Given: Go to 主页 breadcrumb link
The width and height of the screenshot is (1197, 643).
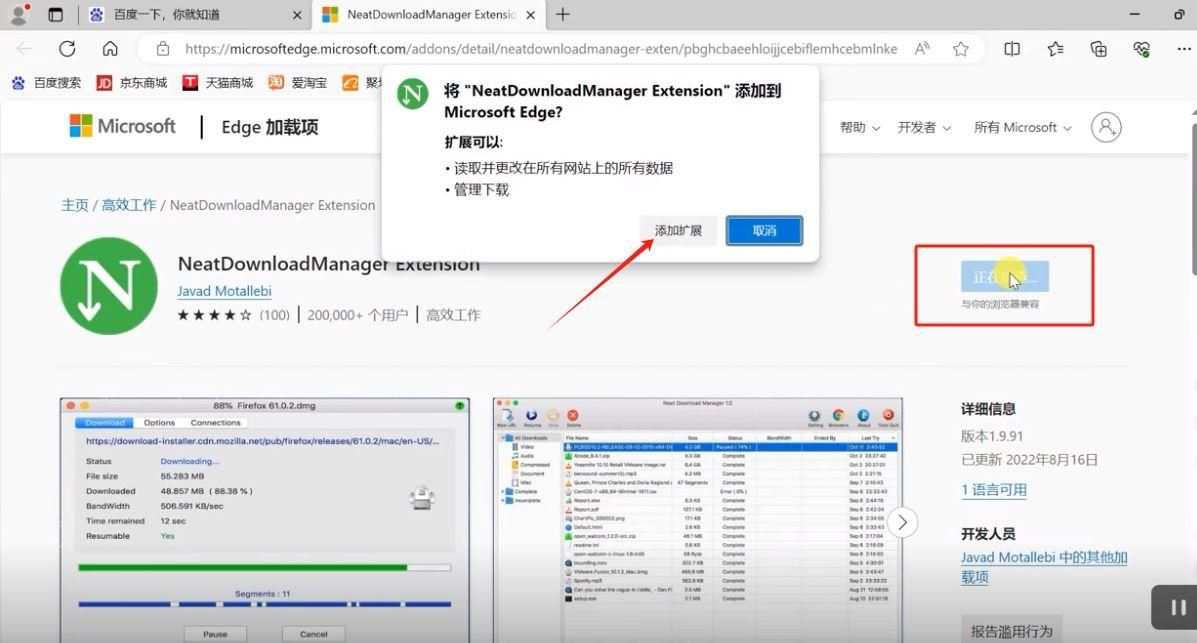Looking at the screenshot, I should pyautogui.click(x=75, y=205).
